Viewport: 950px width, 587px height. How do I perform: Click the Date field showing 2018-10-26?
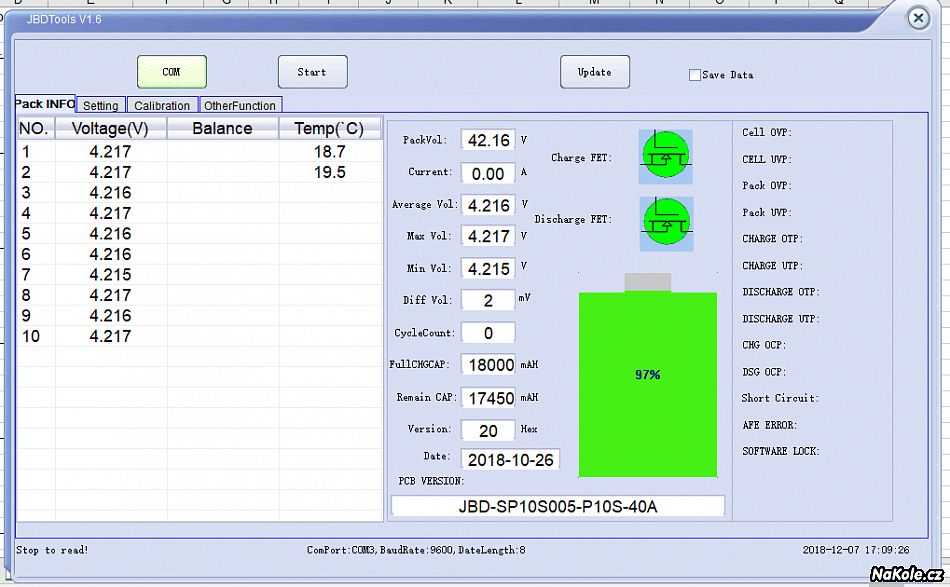coord(511,459)
